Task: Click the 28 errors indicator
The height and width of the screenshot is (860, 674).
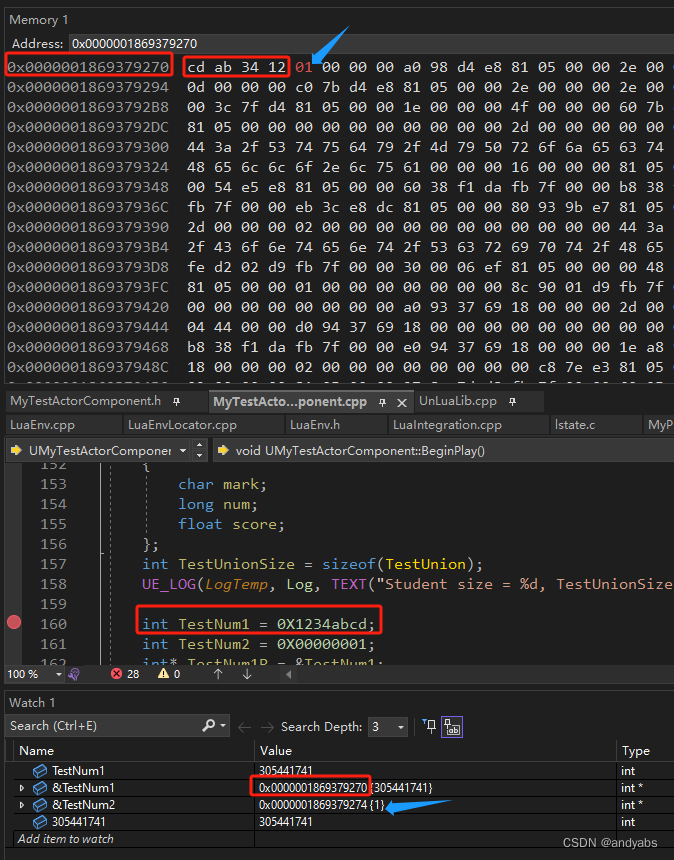Action: [x=125, y=674]
